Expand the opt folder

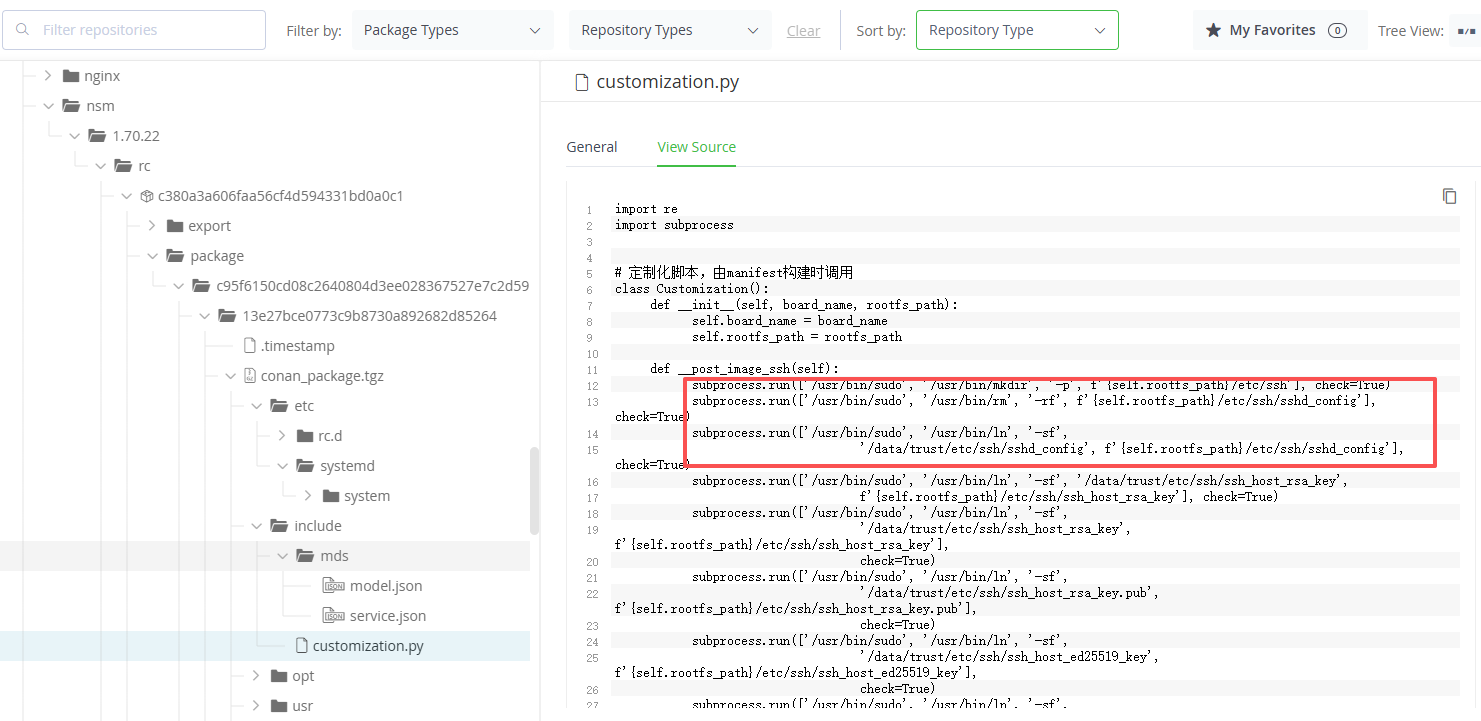click(x=255, y=676)
